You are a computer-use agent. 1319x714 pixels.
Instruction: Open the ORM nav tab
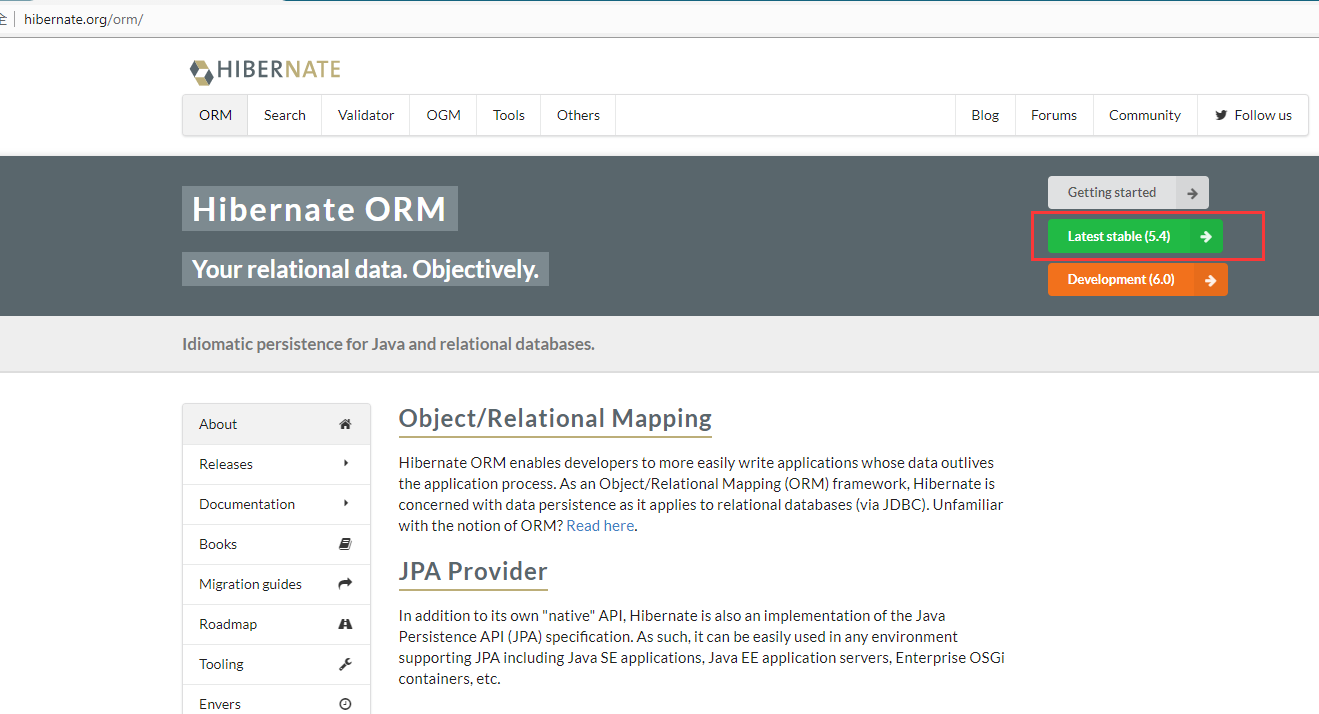(215, 115)
